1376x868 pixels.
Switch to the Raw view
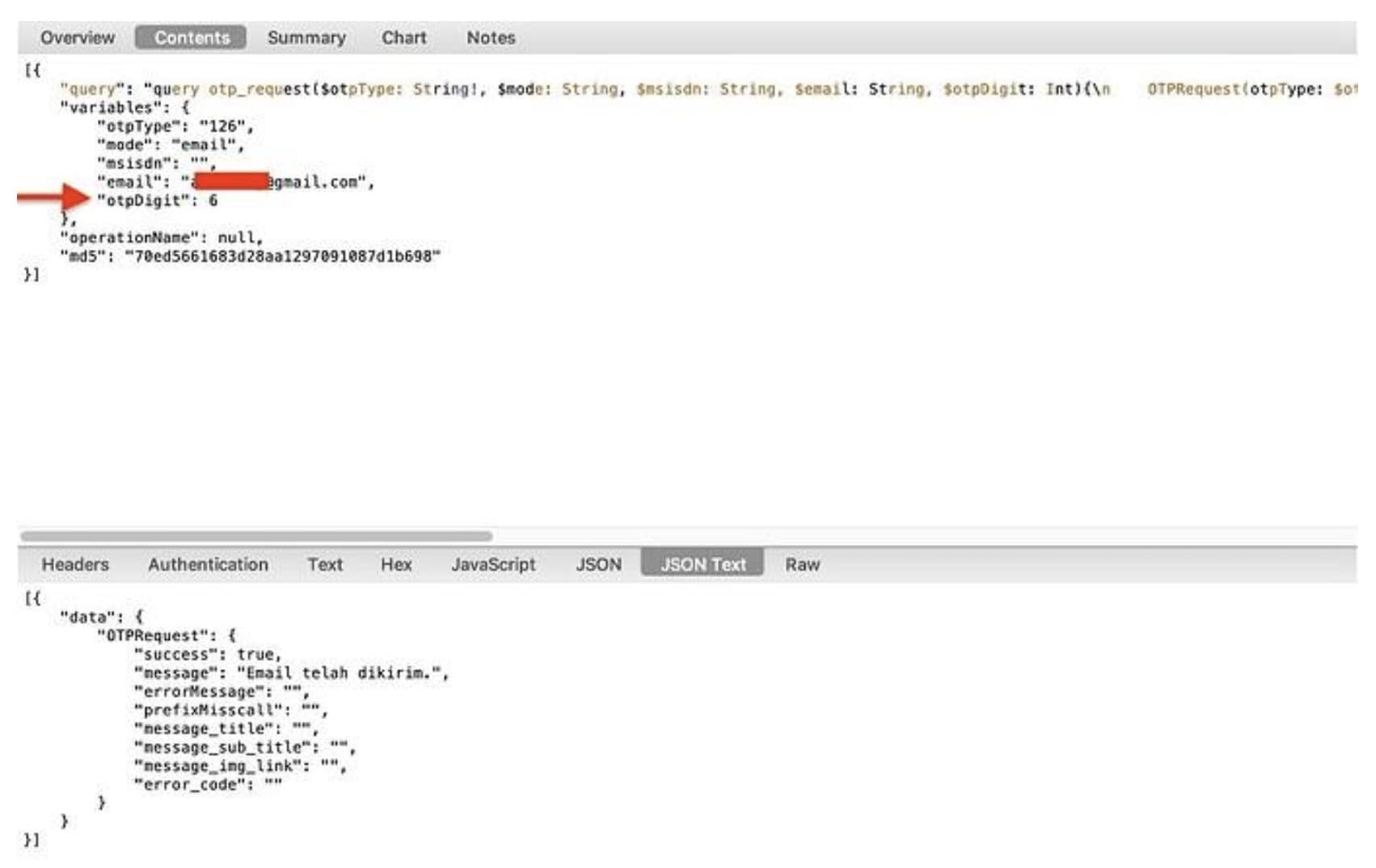pos(803,564)
